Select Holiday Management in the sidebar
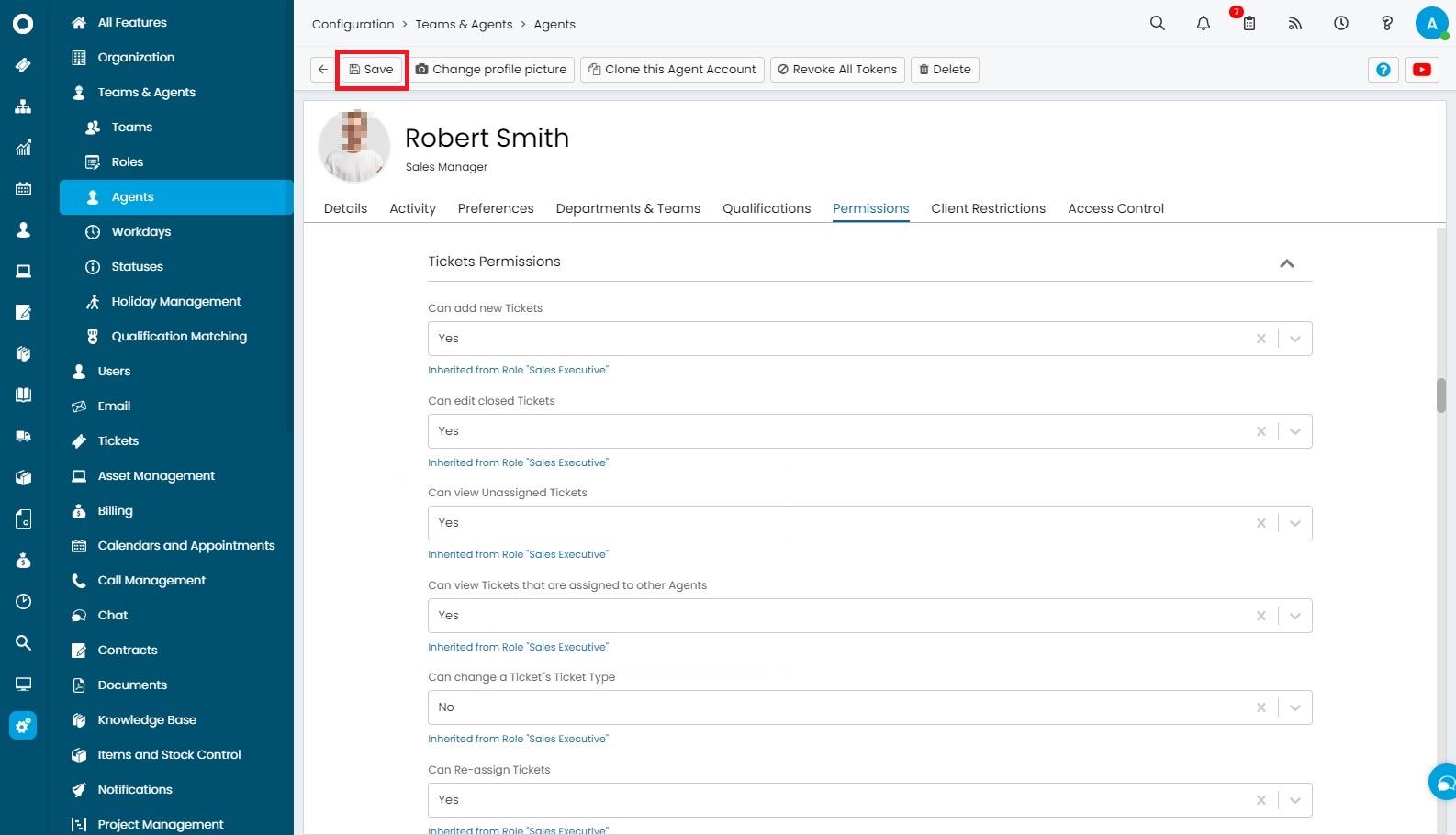 pos(175,302)
